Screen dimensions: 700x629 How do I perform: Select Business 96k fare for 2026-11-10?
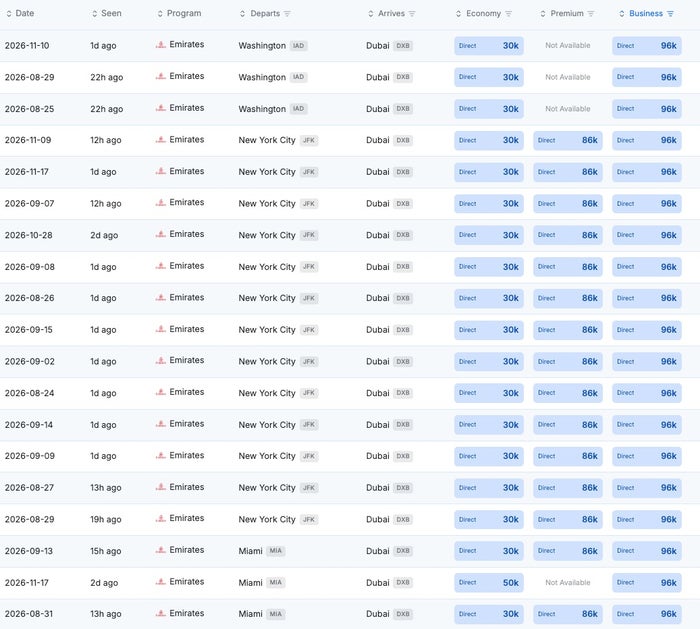[647, 46]
